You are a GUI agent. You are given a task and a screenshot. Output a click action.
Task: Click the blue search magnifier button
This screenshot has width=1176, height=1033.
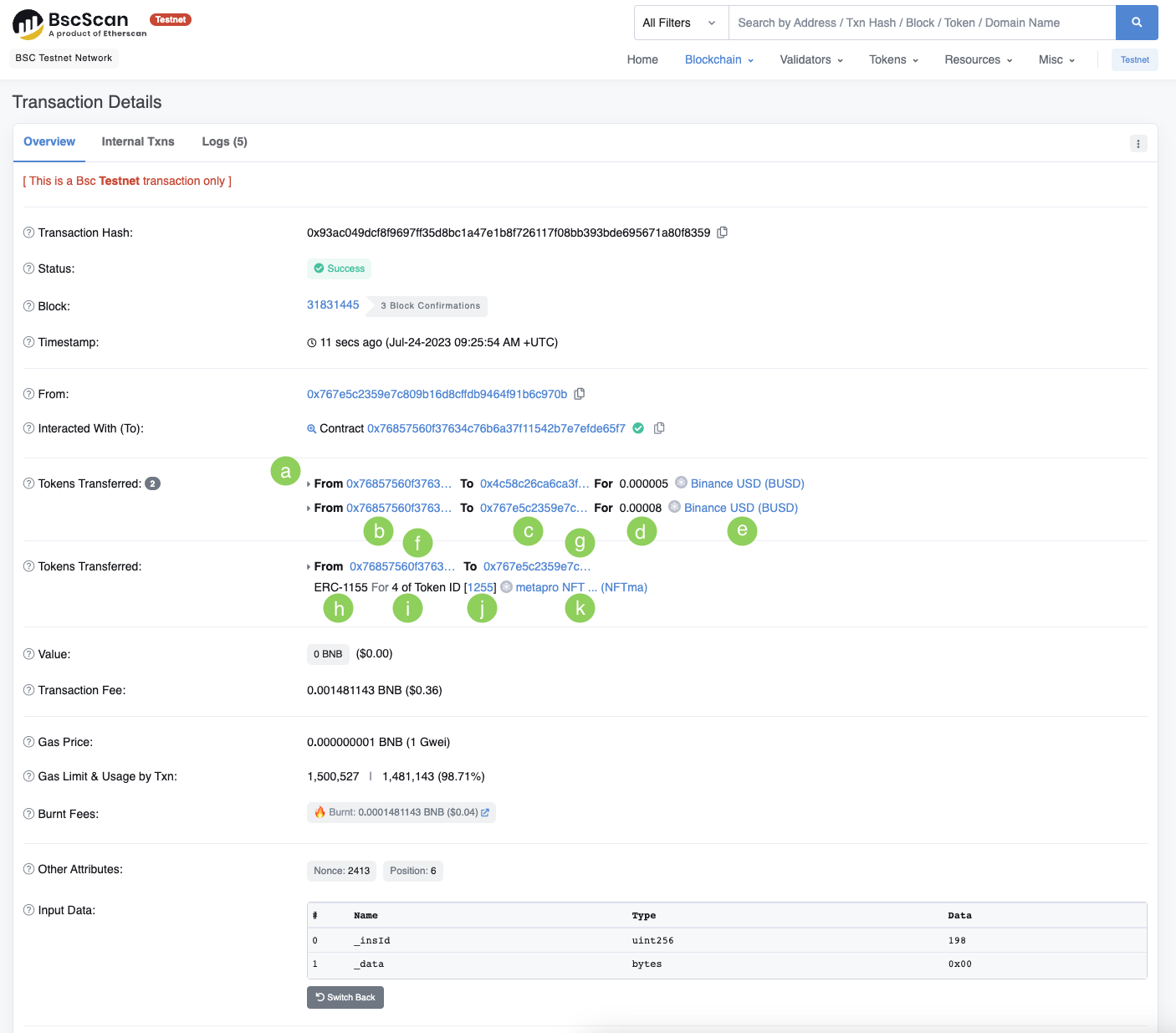pos(1136,23)
